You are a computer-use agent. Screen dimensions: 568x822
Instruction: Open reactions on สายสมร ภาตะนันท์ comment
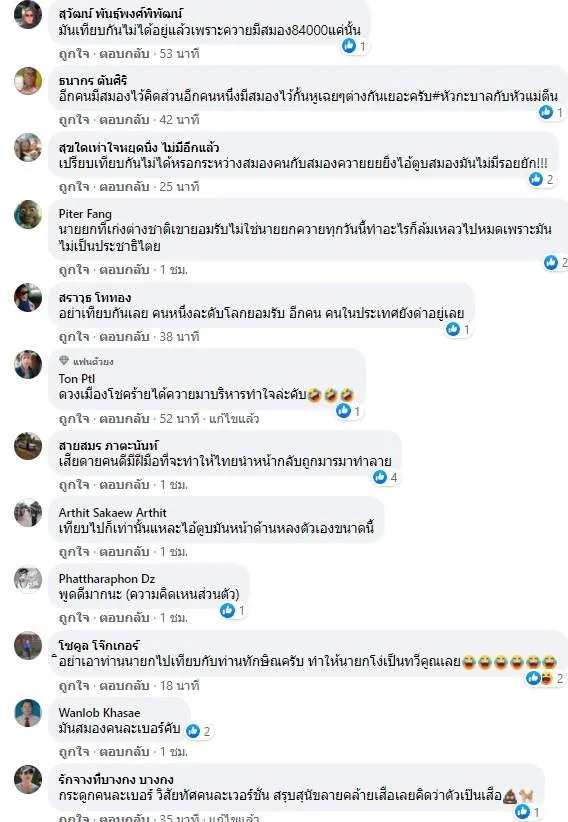tap(385, 477)
